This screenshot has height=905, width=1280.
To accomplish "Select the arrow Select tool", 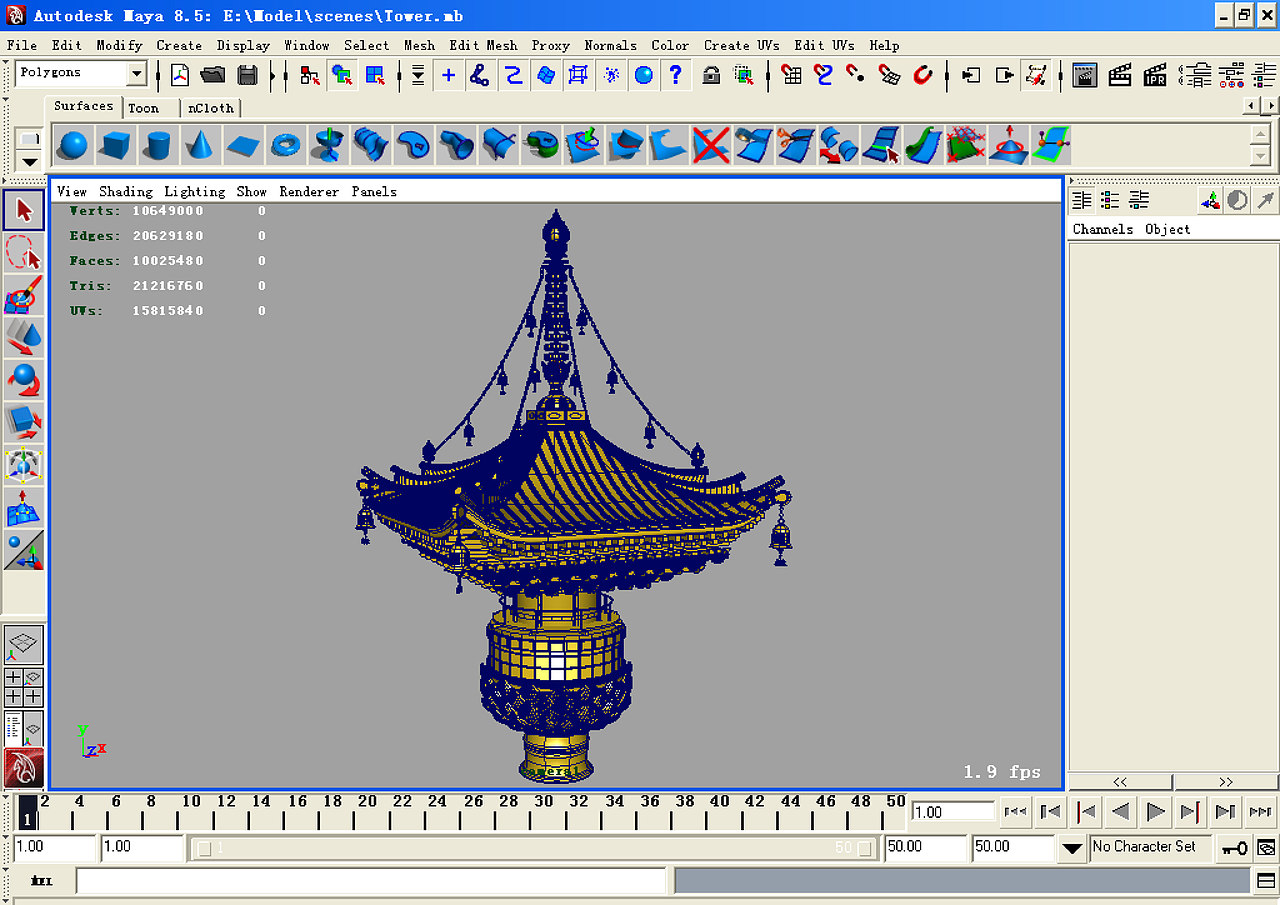I will point(25,210).
